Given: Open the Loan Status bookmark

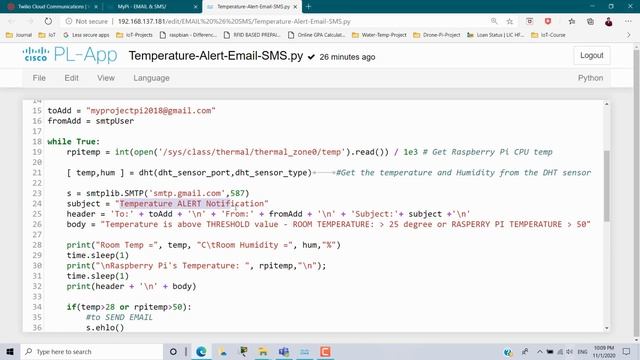Looking at the screenshot, I should click(x=496, y=35).
